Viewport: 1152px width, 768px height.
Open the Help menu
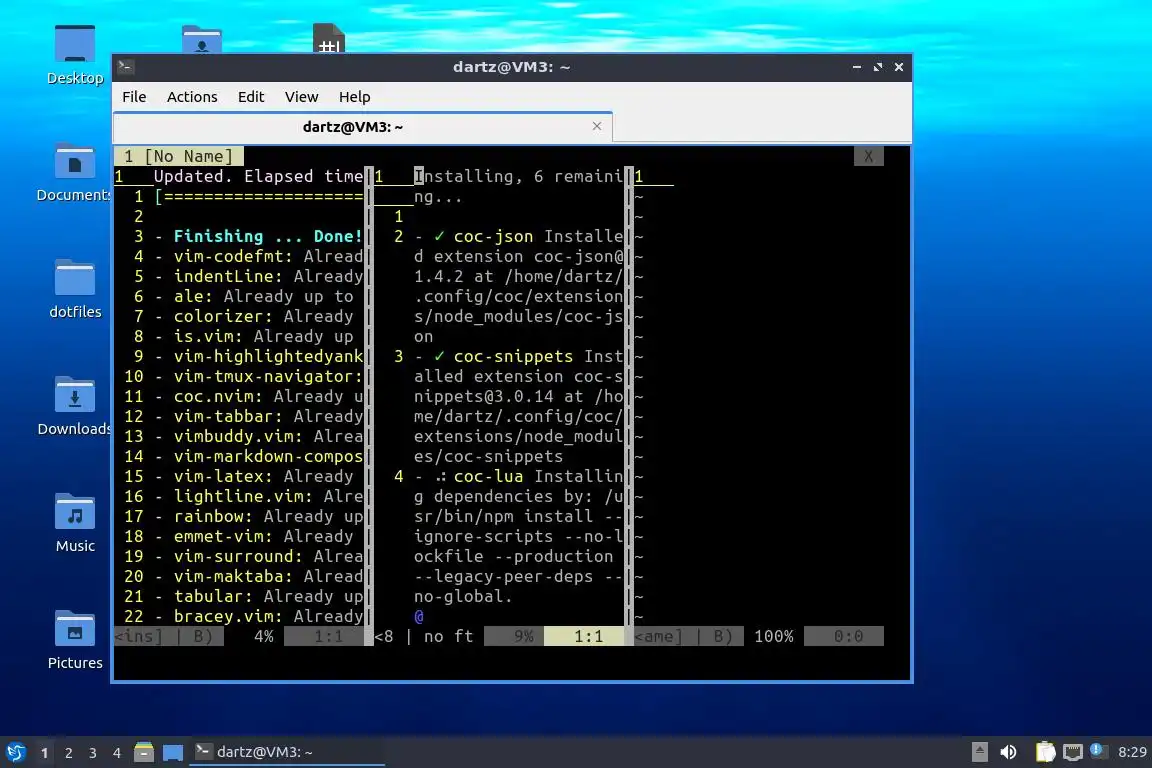point(354,97)
